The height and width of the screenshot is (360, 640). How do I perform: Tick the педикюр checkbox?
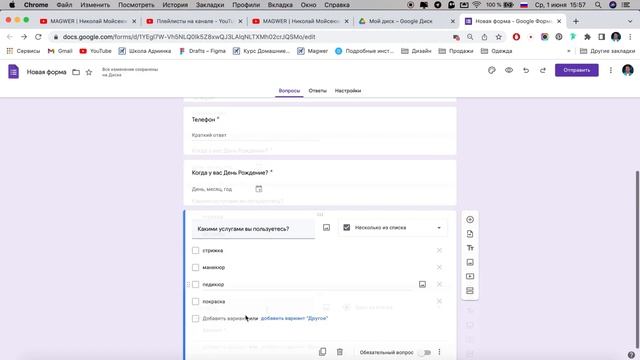coord(196,284)
